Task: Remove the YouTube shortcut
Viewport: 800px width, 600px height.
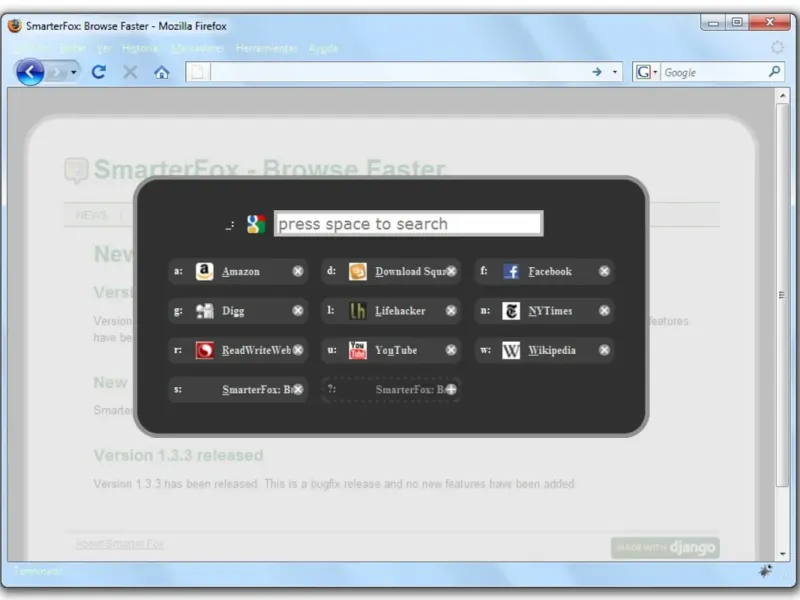Action: tap(451, 350)
